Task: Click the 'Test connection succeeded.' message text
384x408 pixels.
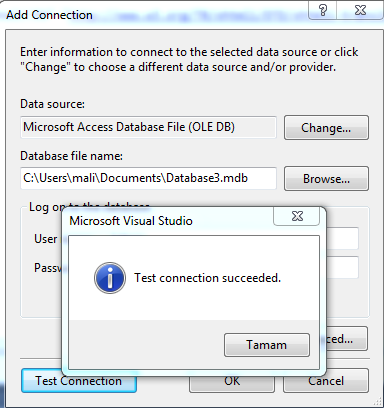Action: coord(207,278)
